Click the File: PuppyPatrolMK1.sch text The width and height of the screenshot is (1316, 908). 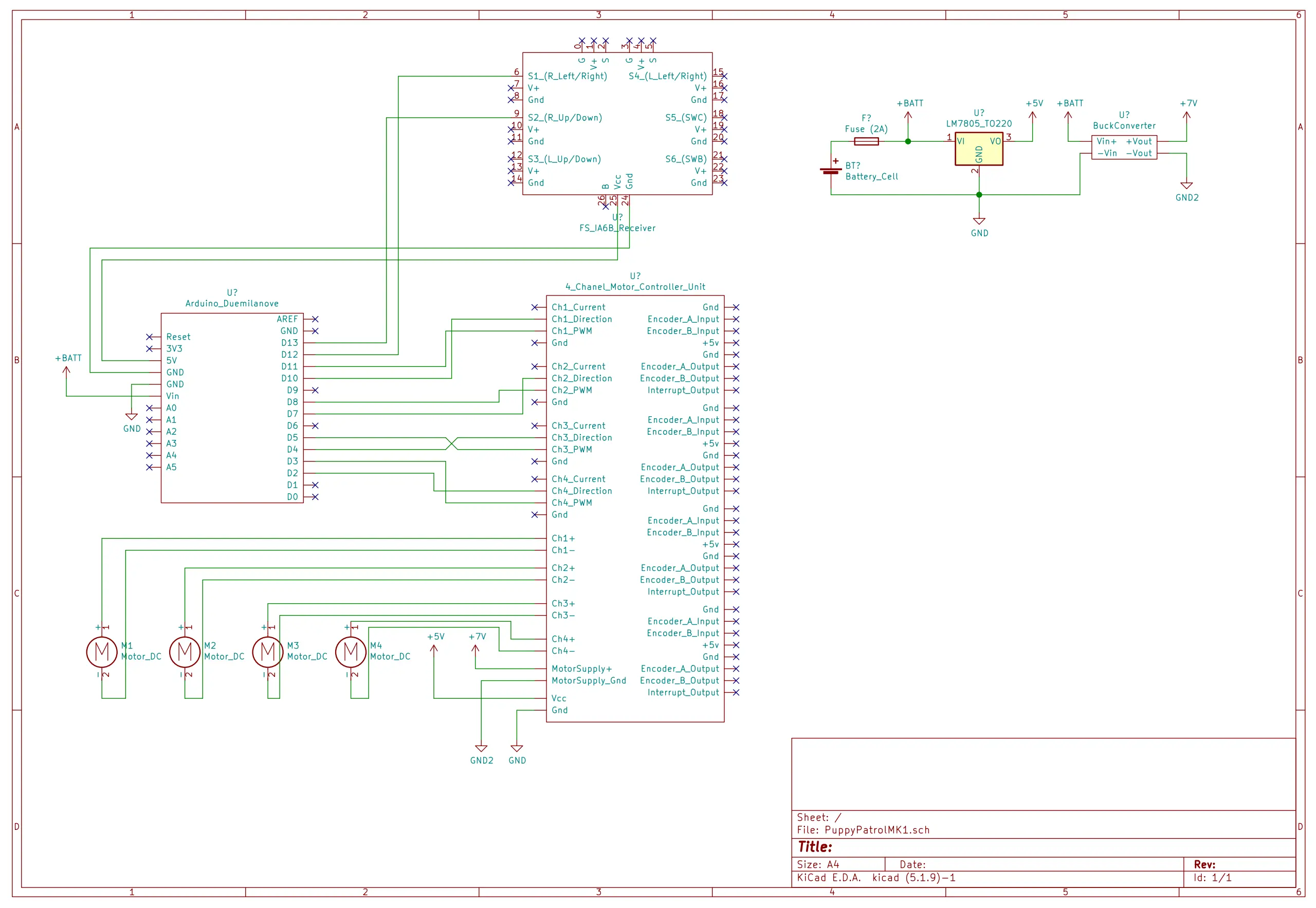(x=863, y=830)
